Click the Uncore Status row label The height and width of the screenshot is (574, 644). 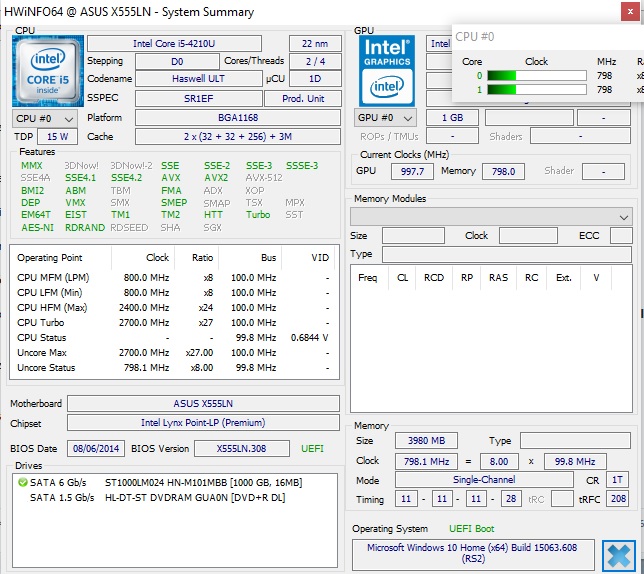[46, 368]
